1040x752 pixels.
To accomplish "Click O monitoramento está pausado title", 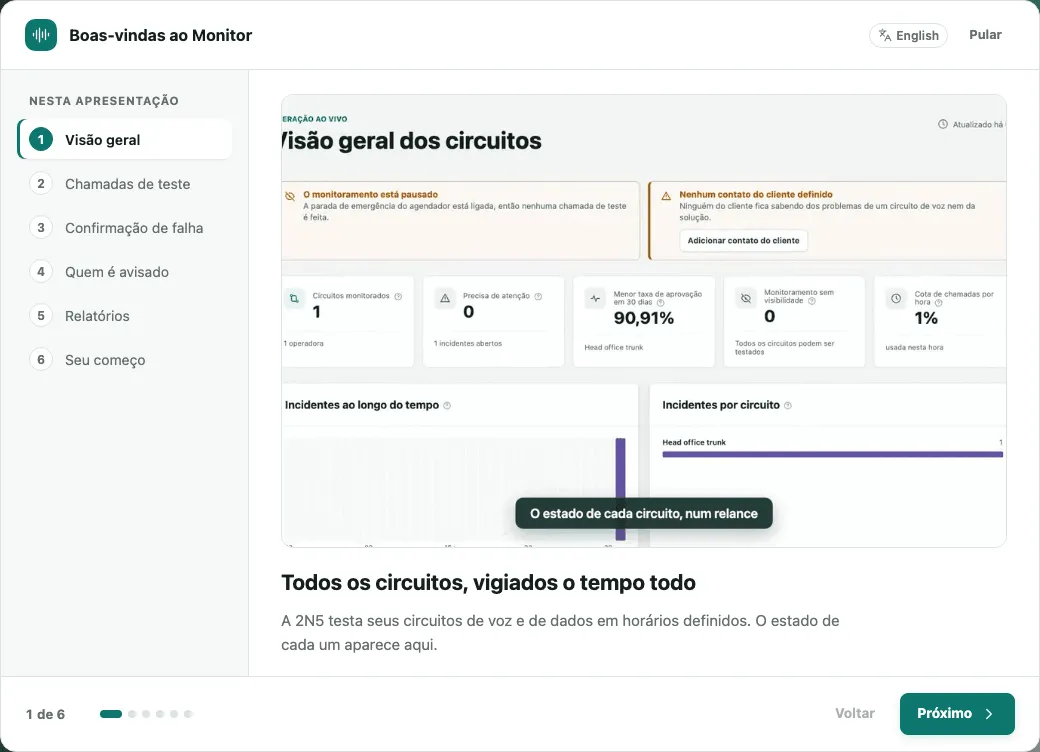I will pos(370,194).
